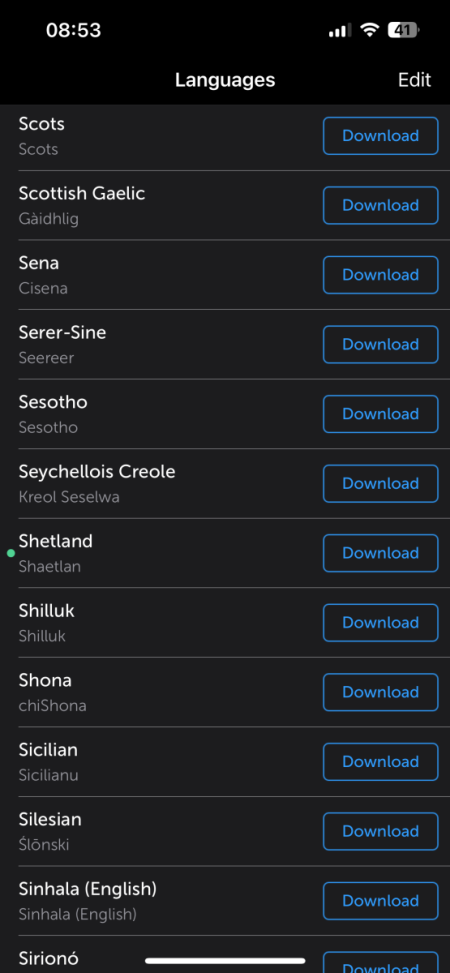The width and height of the screenshot is (450, 973).
Task: Download the Silesian language
Action: [x=380, y=831]
